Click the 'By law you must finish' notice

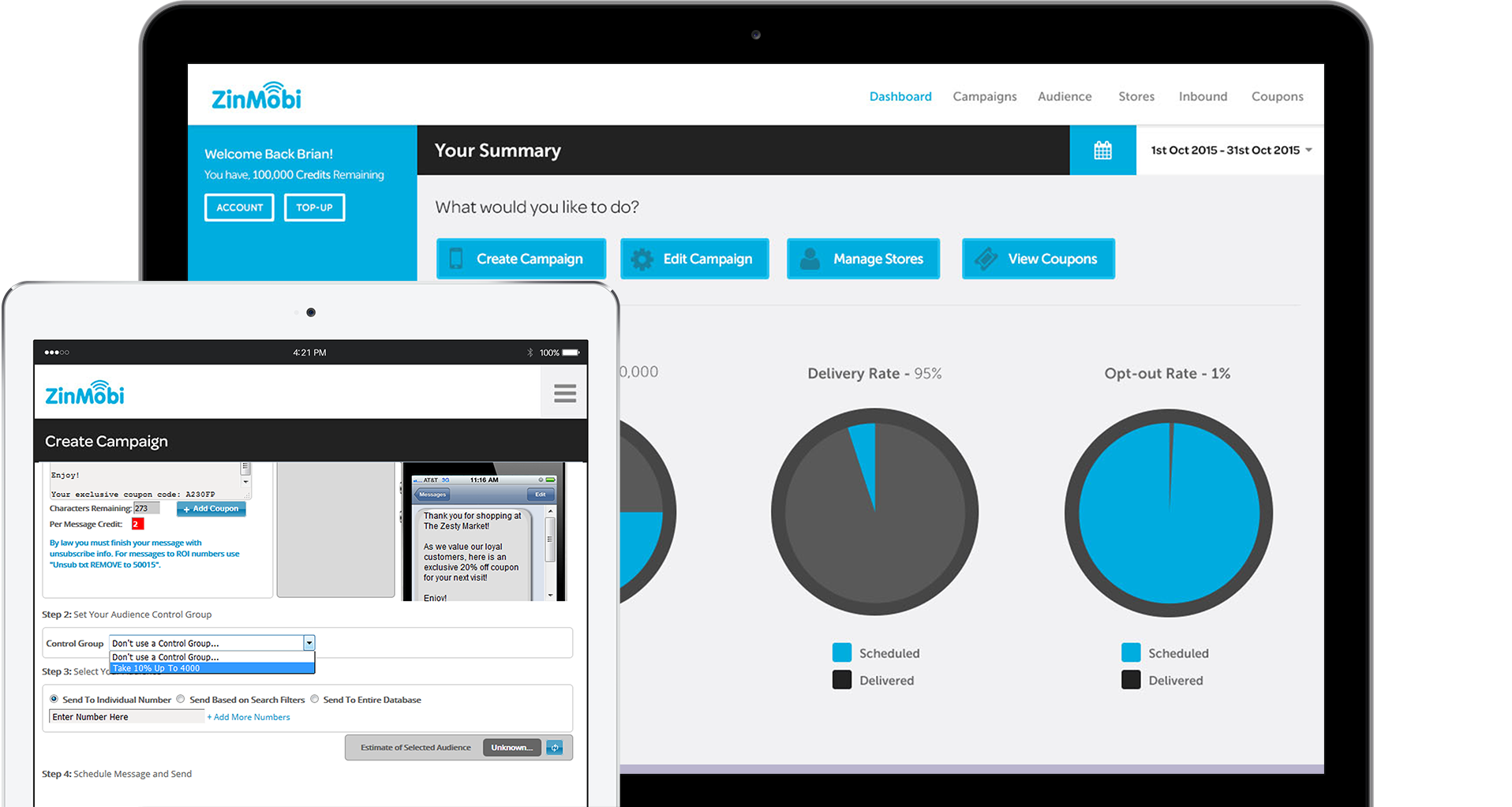[144, 554]
